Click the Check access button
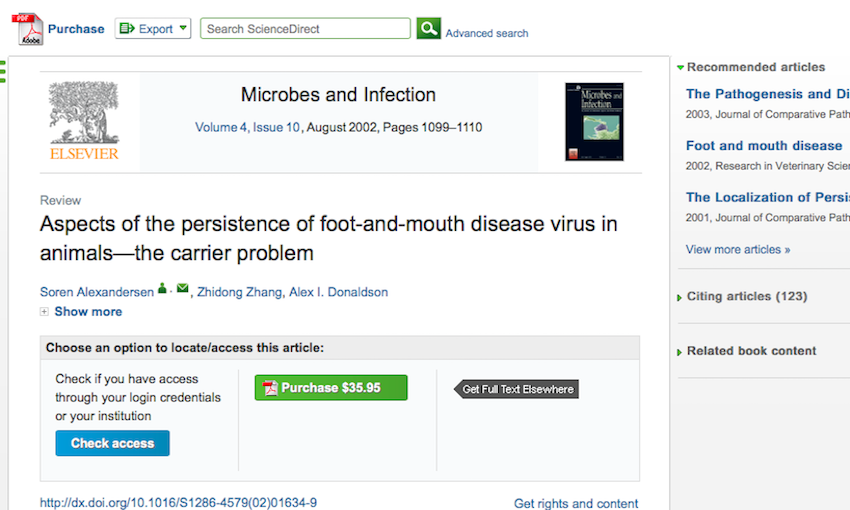Screen dimensions: 850x510 (x=112, y=443)
